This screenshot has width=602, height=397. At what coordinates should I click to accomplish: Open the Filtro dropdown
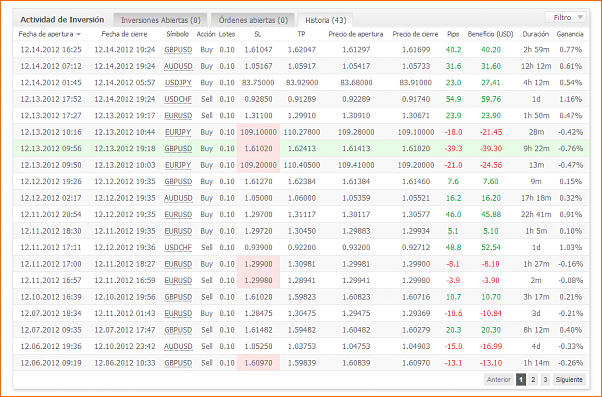coord(567,17)
